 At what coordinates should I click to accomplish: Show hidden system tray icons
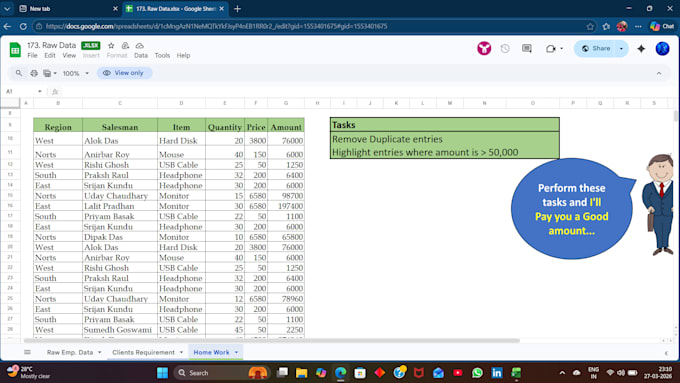562,373
